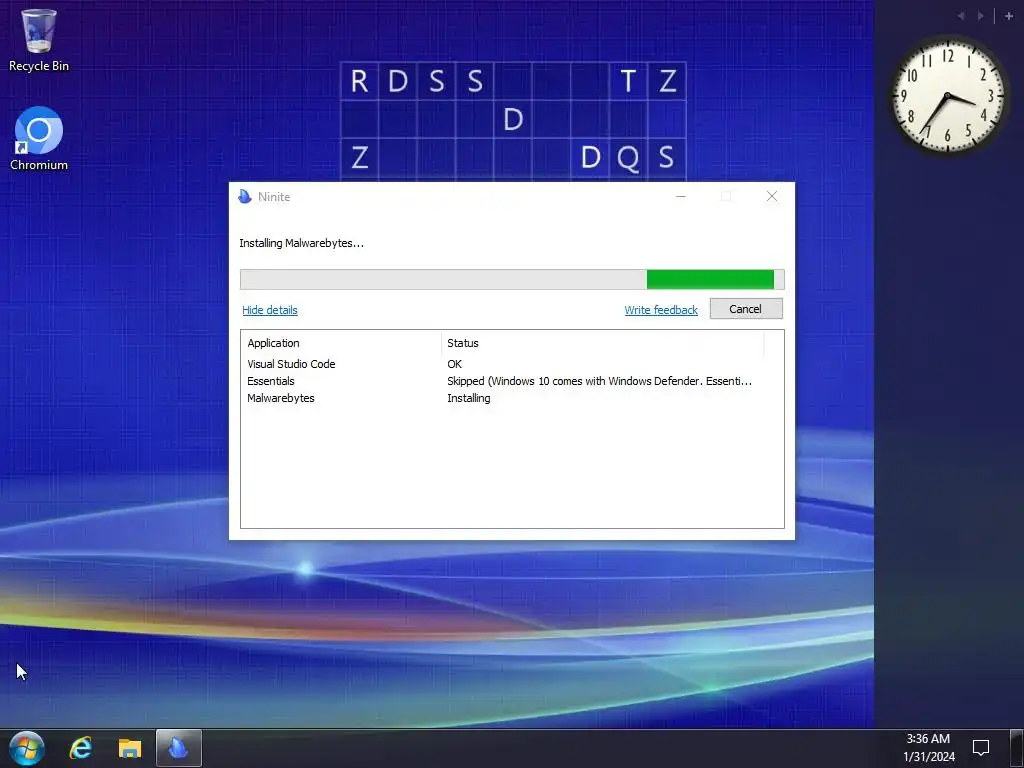
Task: Click the sidebar next arrow
Action: click(981, 16)
